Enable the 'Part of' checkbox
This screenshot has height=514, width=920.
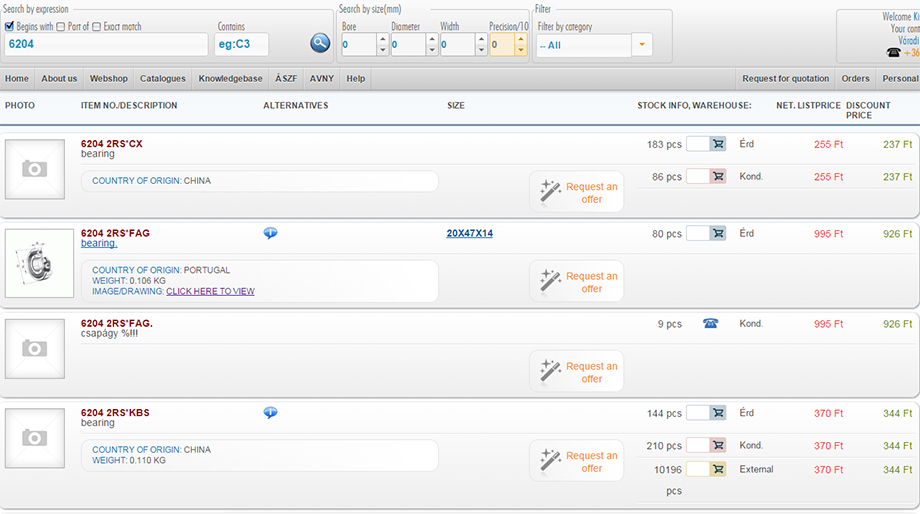[x=61, y=27]
